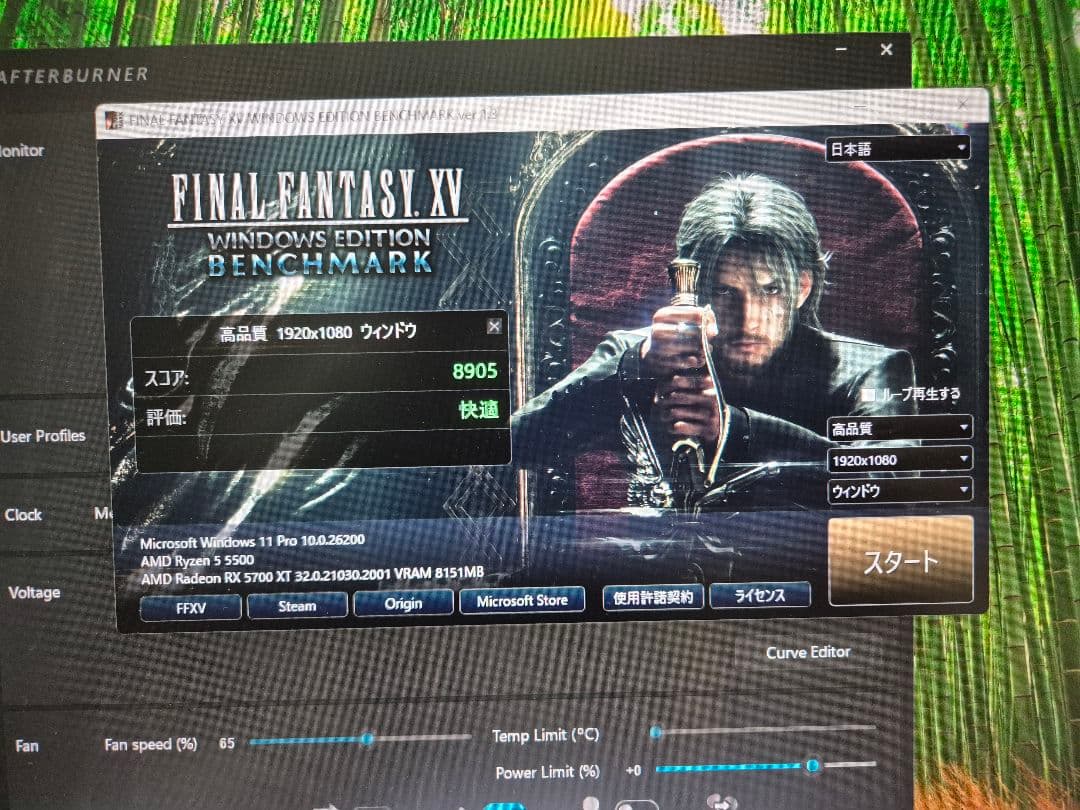Expand the ウィンドウ display mode dropdown

(899, 491)
